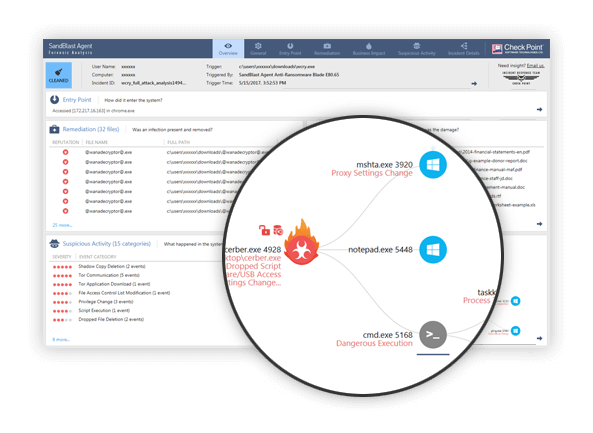Image resolution: width=593 pixels, height=433 pixels.
Task: Click Proxy Settings Change label
Action: (x=372, y=173)
